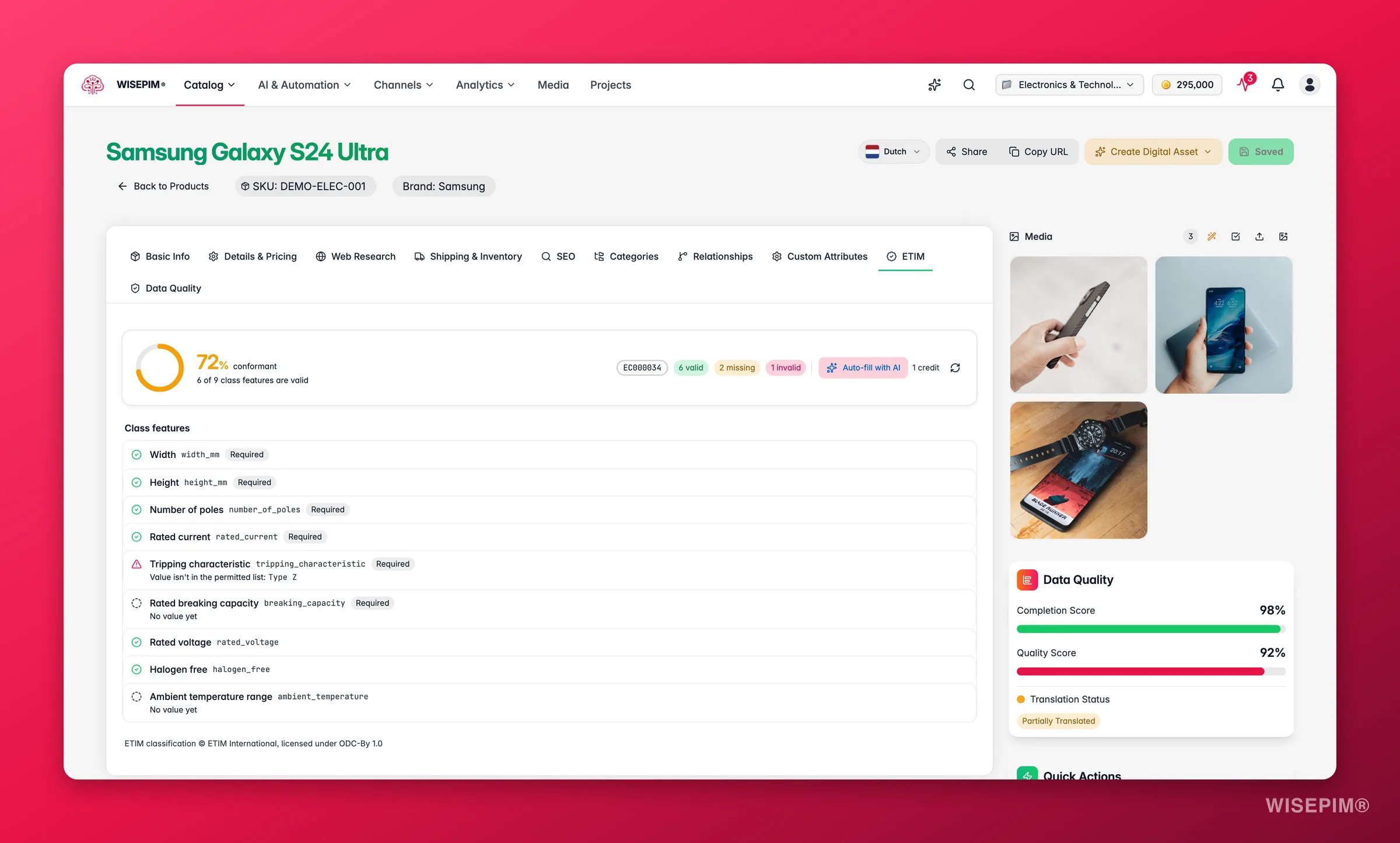Click the green Completion Score progress bar
Viewport: 1400px width, 843px height.
(1150, 629)
